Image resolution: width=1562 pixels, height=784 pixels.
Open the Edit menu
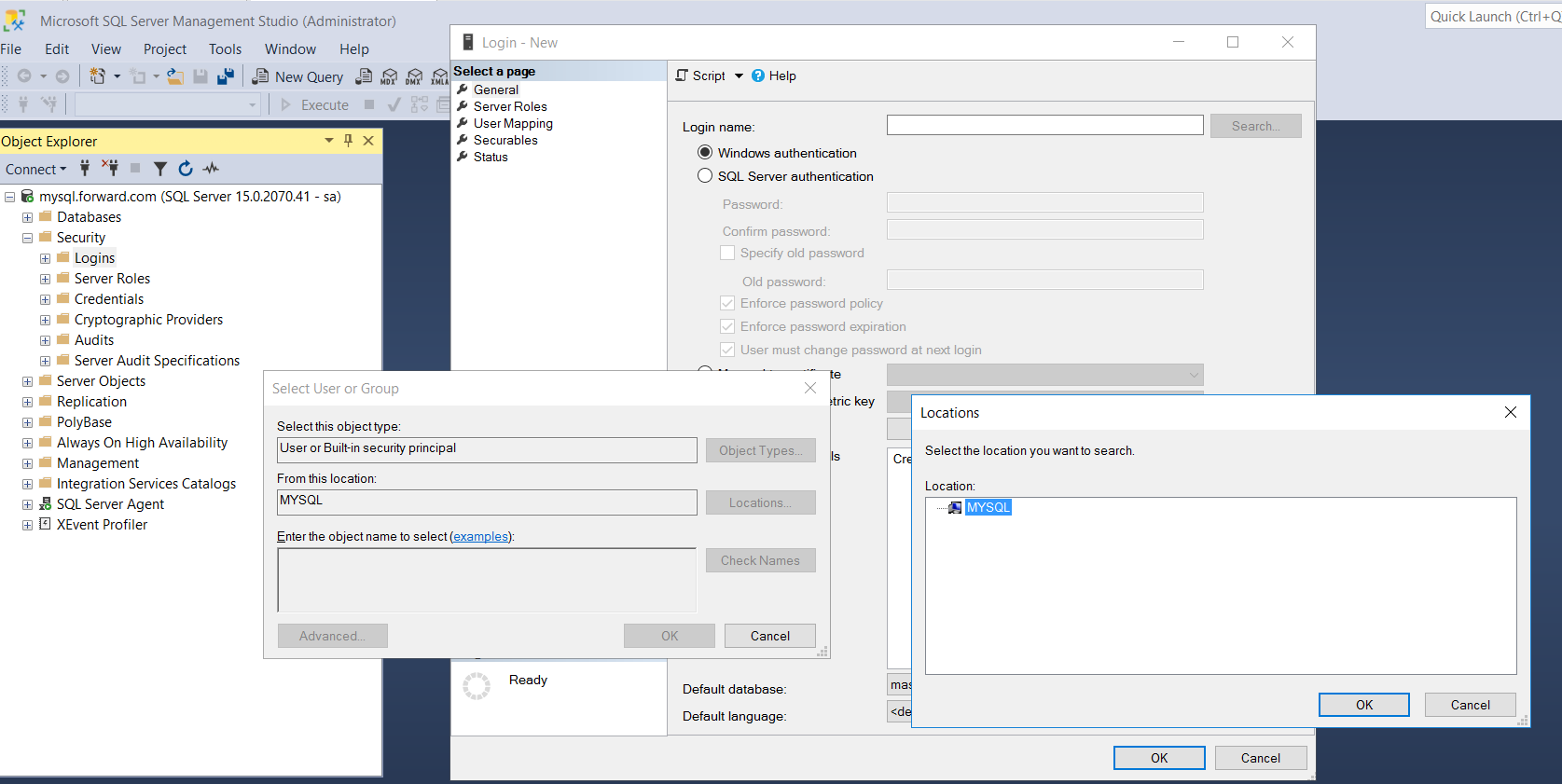[57, 48]
